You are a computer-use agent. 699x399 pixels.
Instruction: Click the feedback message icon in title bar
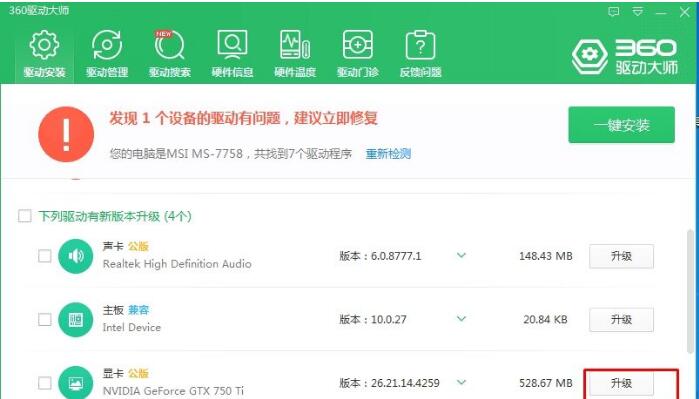pos(614,12)
